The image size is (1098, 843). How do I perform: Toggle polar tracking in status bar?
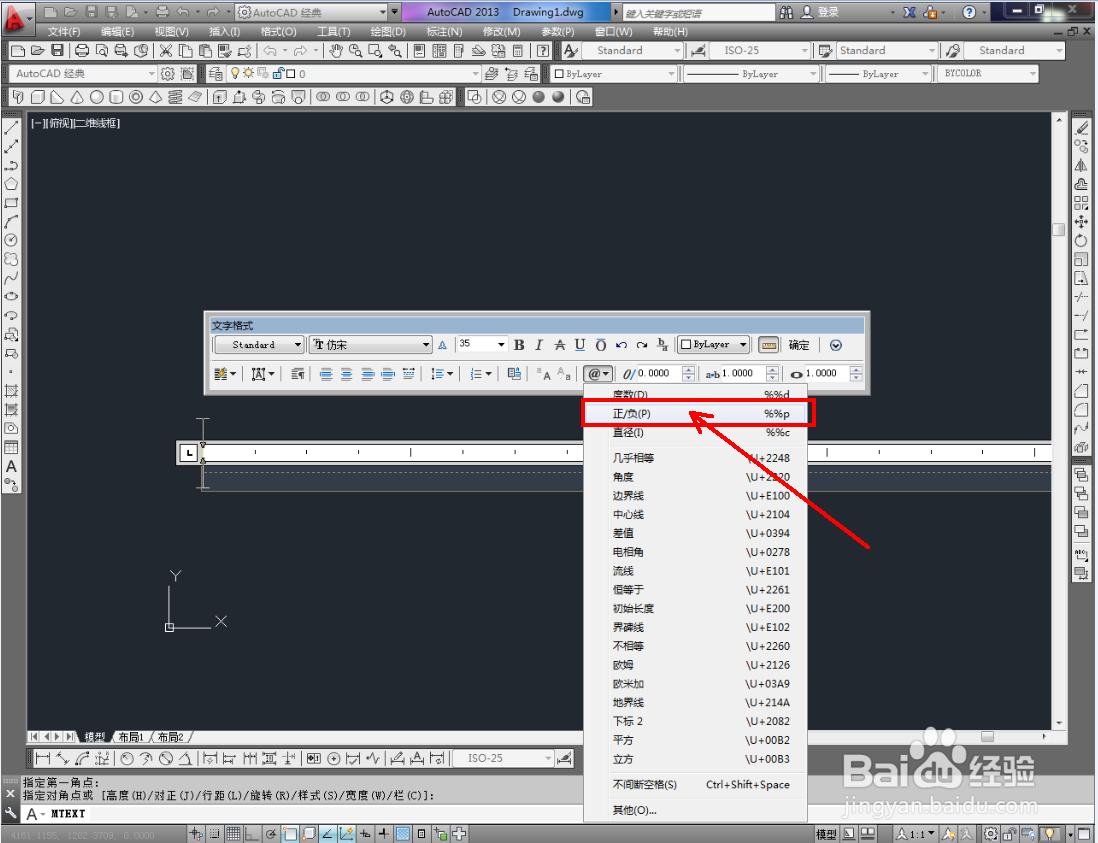(270, 834)
